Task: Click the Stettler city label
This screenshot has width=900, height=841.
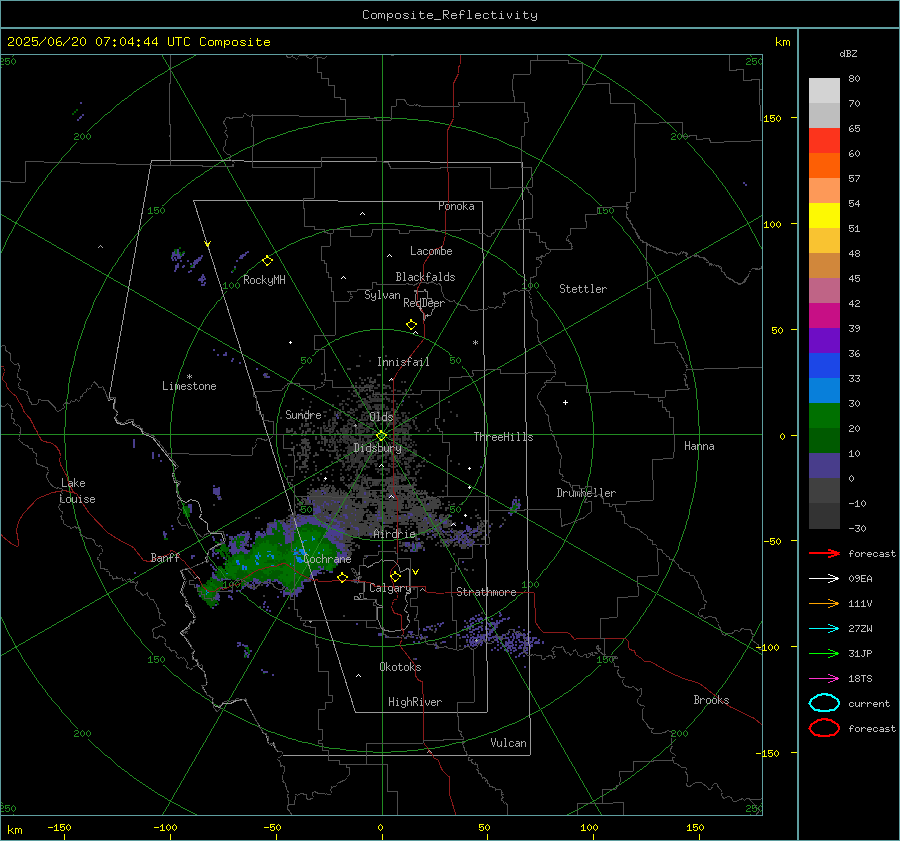Action: click(x=583, y=289)
